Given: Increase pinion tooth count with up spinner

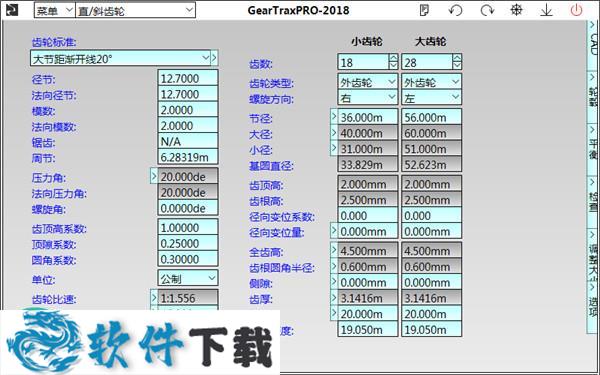Looking at the screenshot, I should point(393,58).
